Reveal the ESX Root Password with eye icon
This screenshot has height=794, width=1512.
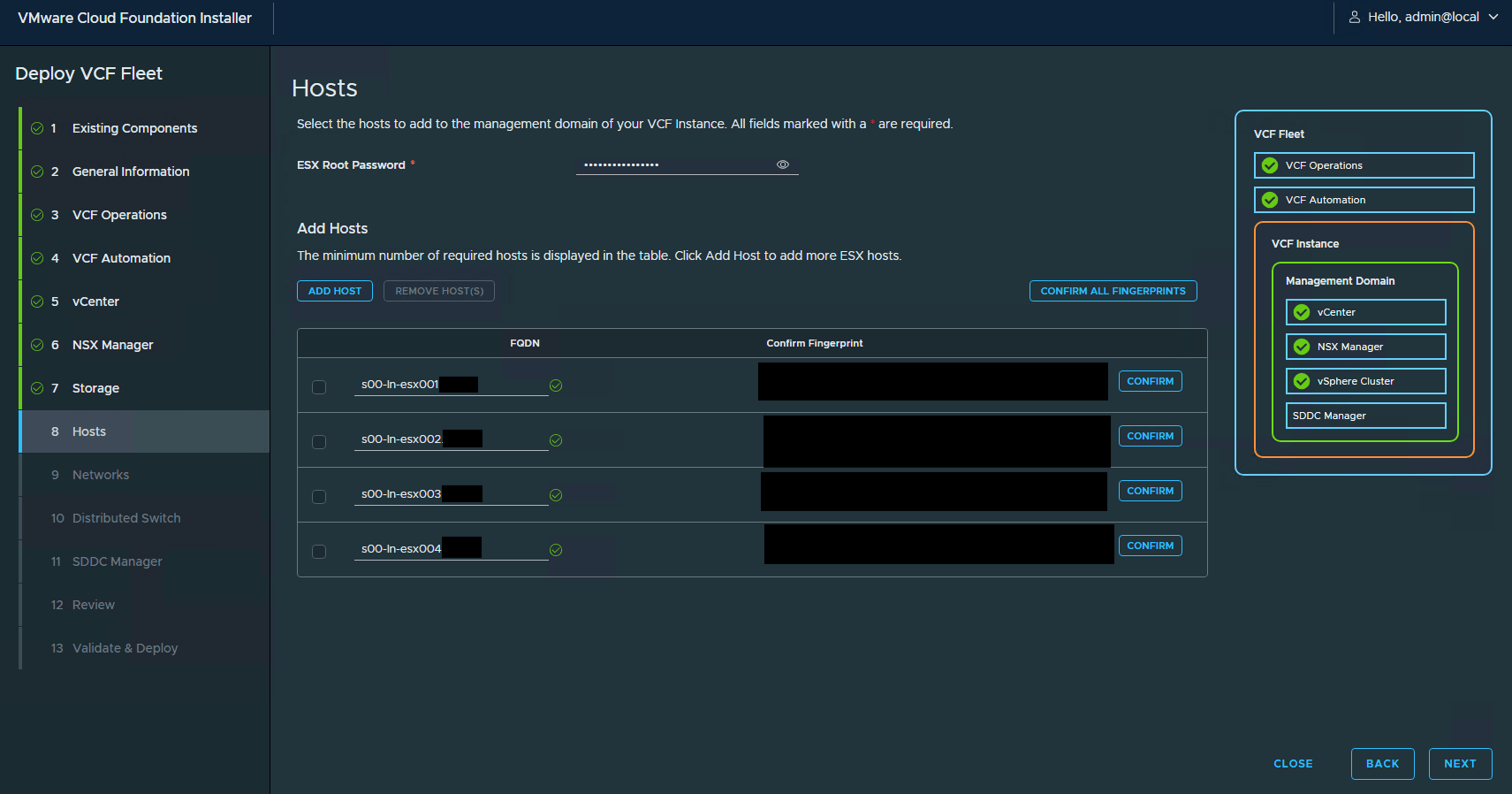782,164
